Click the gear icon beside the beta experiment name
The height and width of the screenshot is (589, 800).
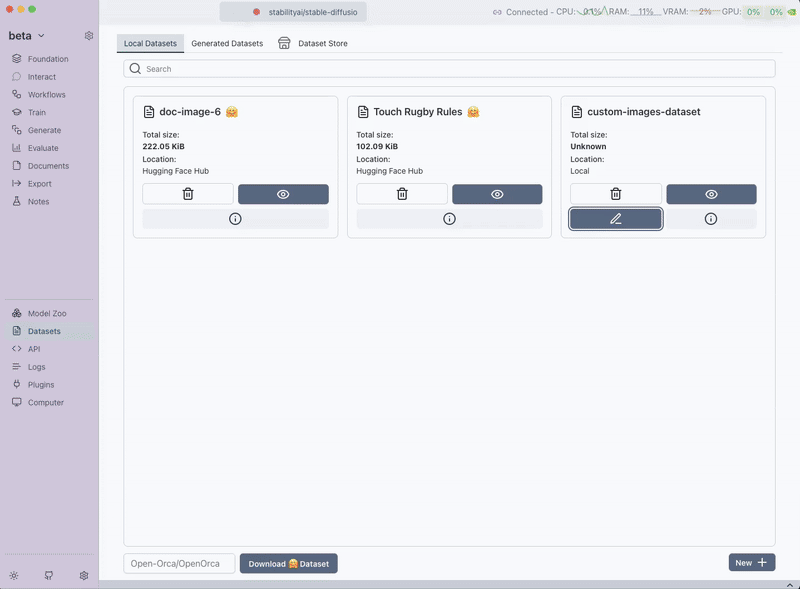89,36
